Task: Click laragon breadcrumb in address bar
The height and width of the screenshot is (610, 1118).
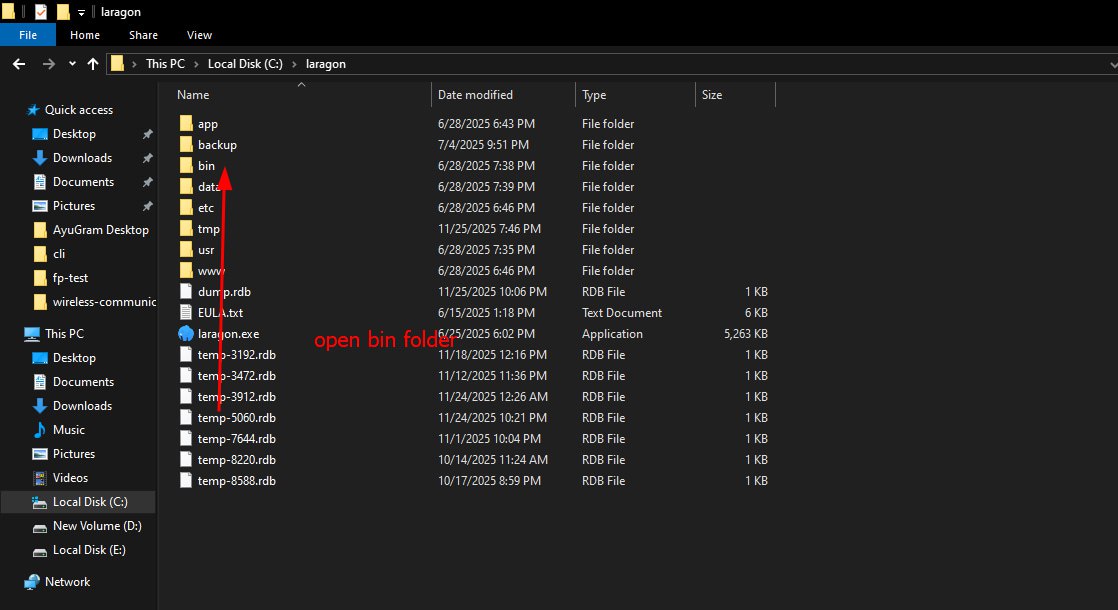Action: (326, 64)
